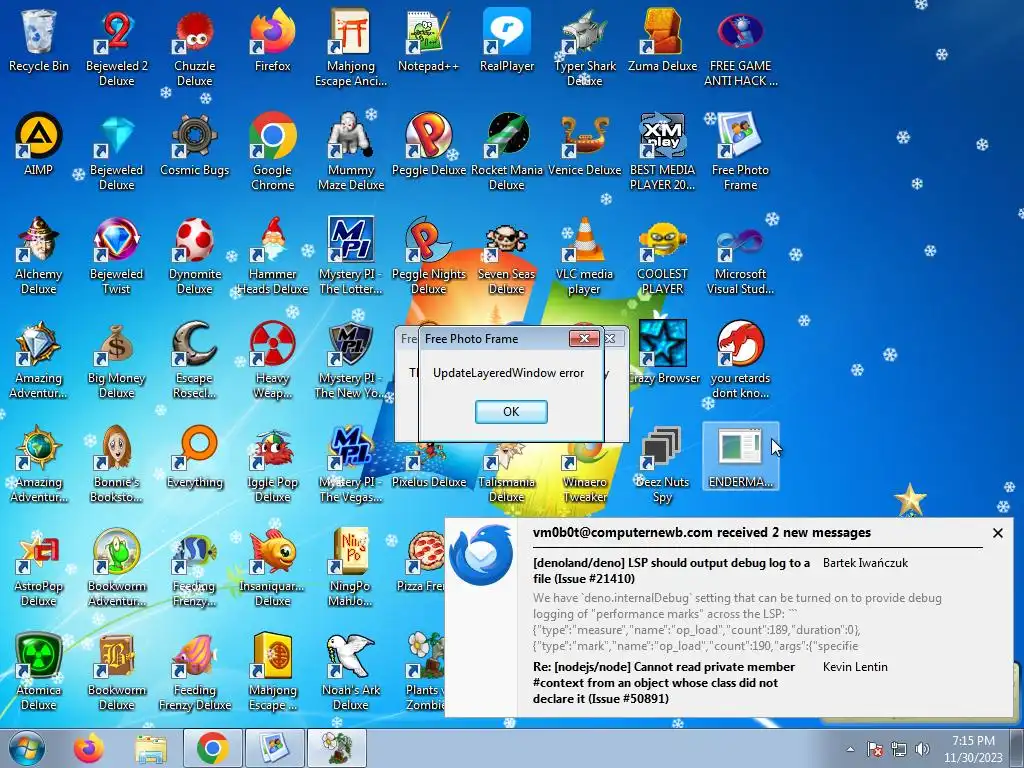Select the Deez Nuts Spy icon
This screenshot has height=768, width=1024.
(x=662, y=465)
